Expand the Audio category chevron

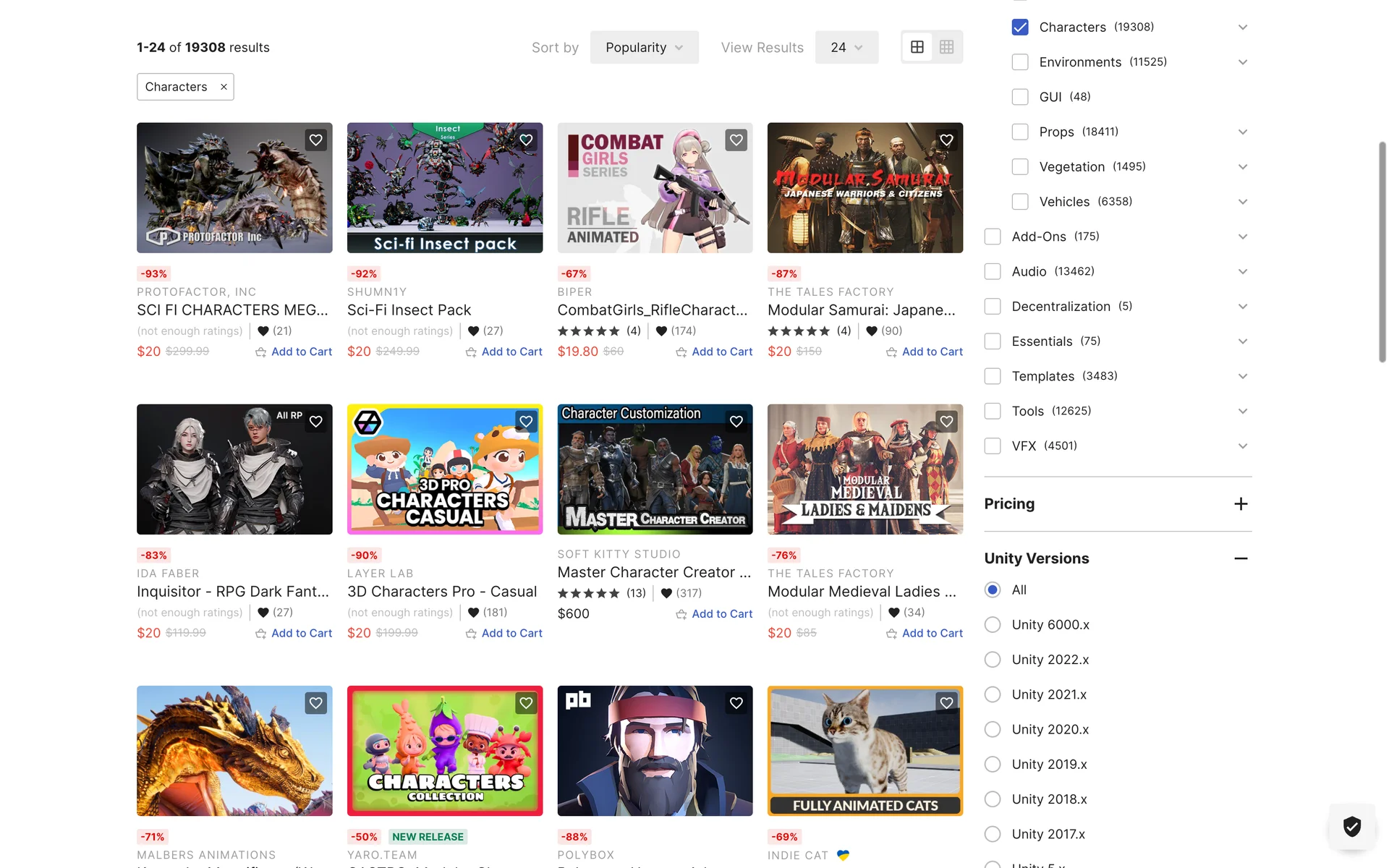1242,272
